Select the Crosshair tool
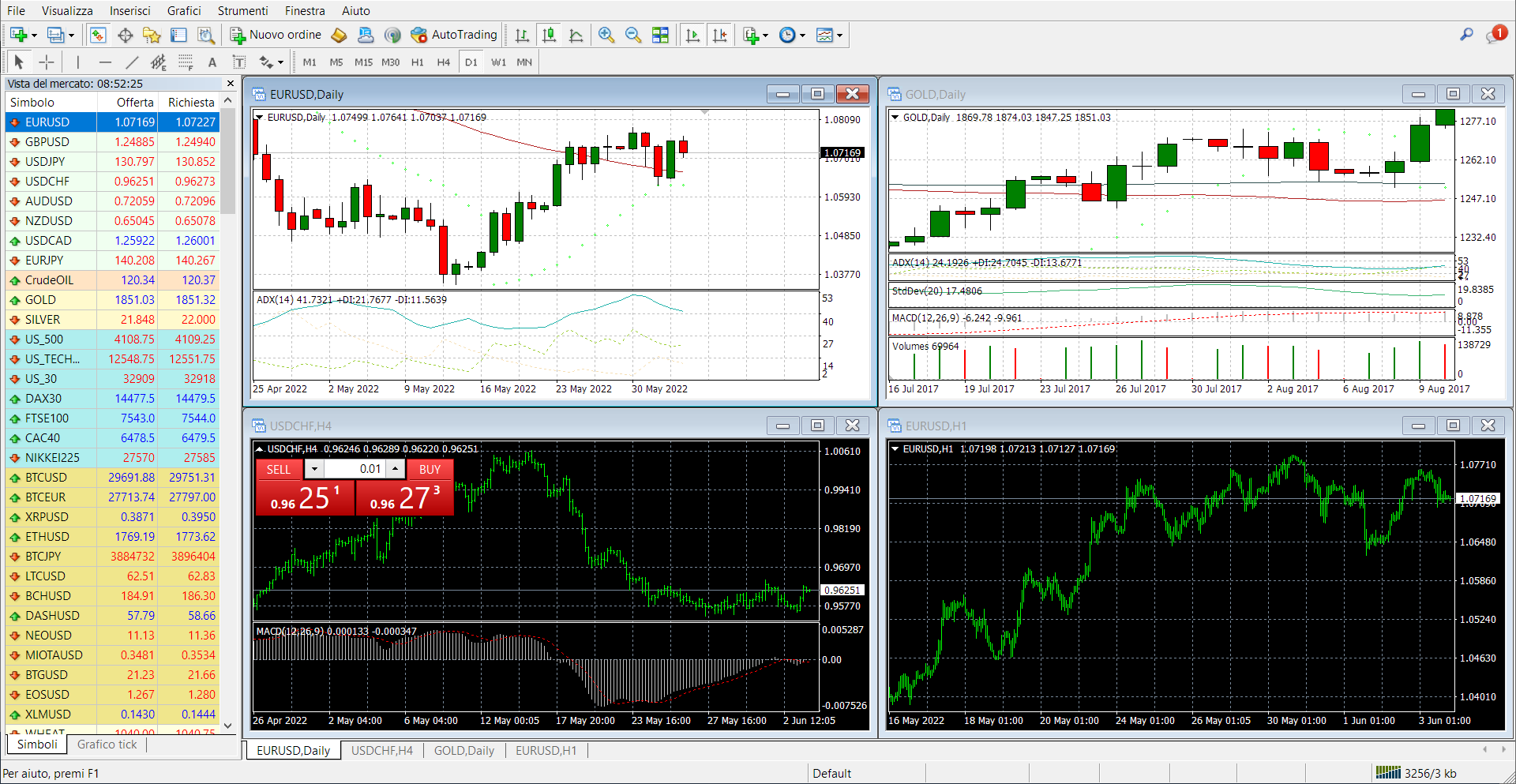 coord(47,62)
